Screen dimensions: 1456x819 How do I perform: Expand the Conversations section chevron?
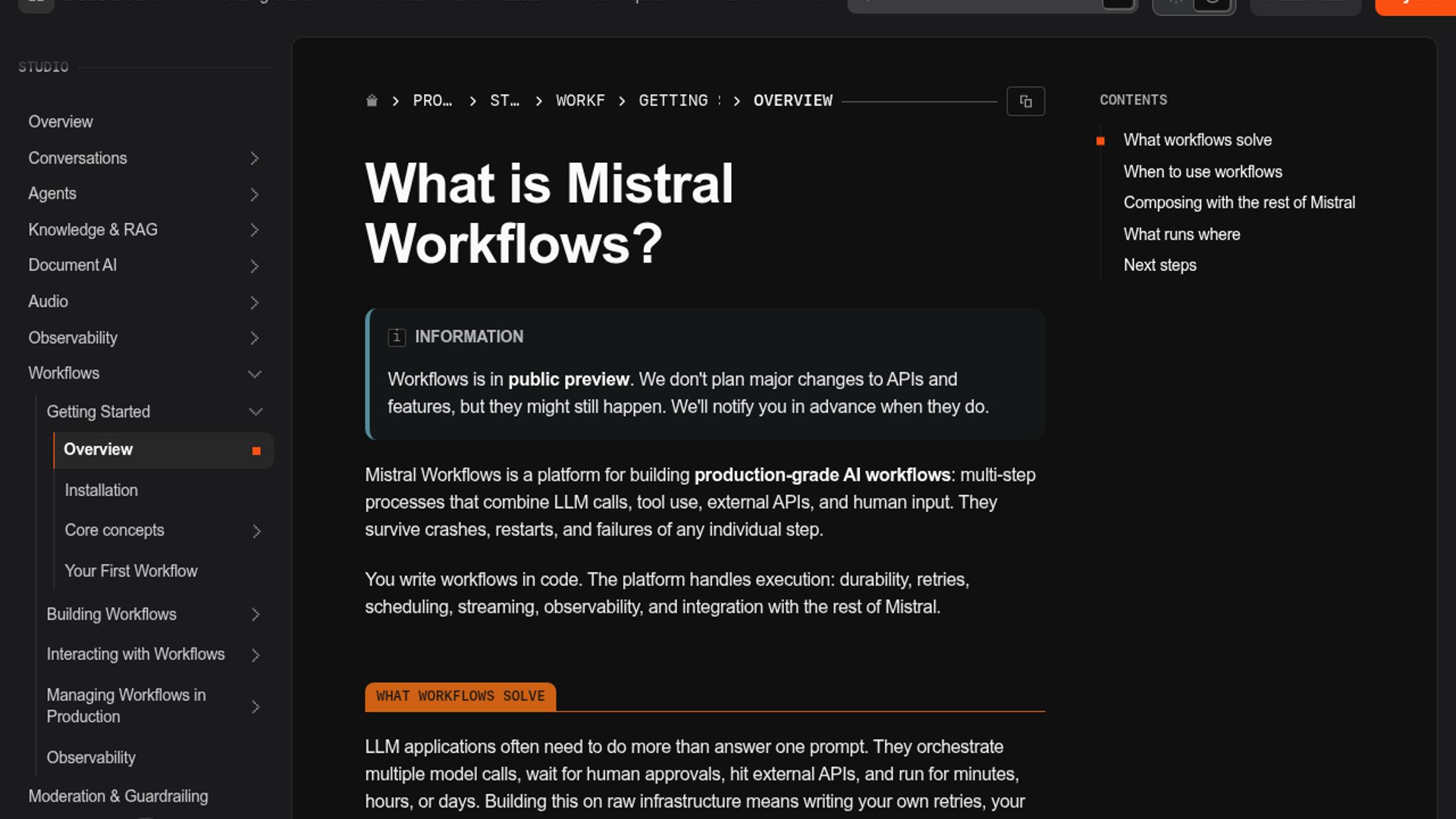[255, 158]
